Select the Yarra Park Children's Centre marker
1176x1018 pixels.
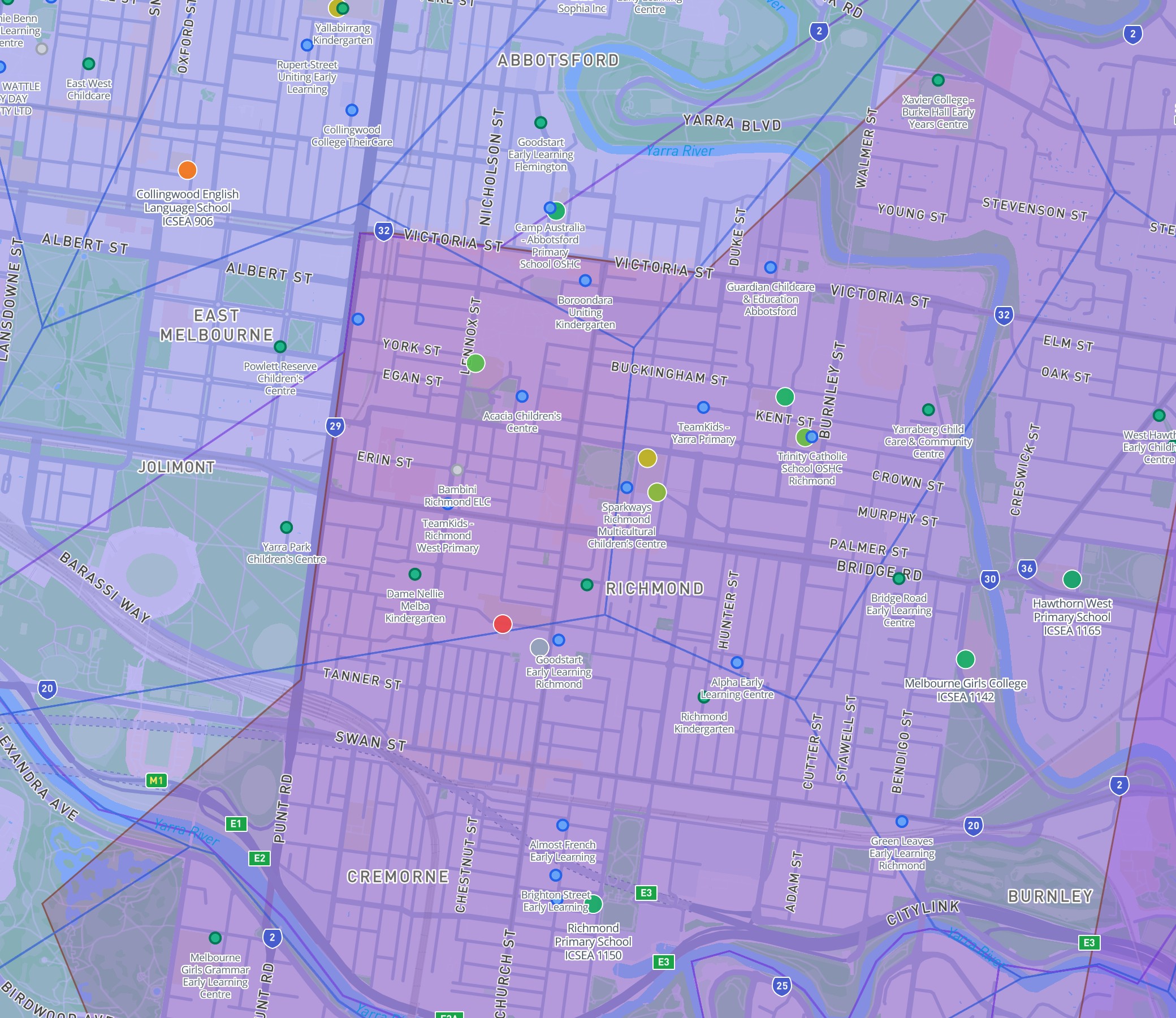[287, 527]
